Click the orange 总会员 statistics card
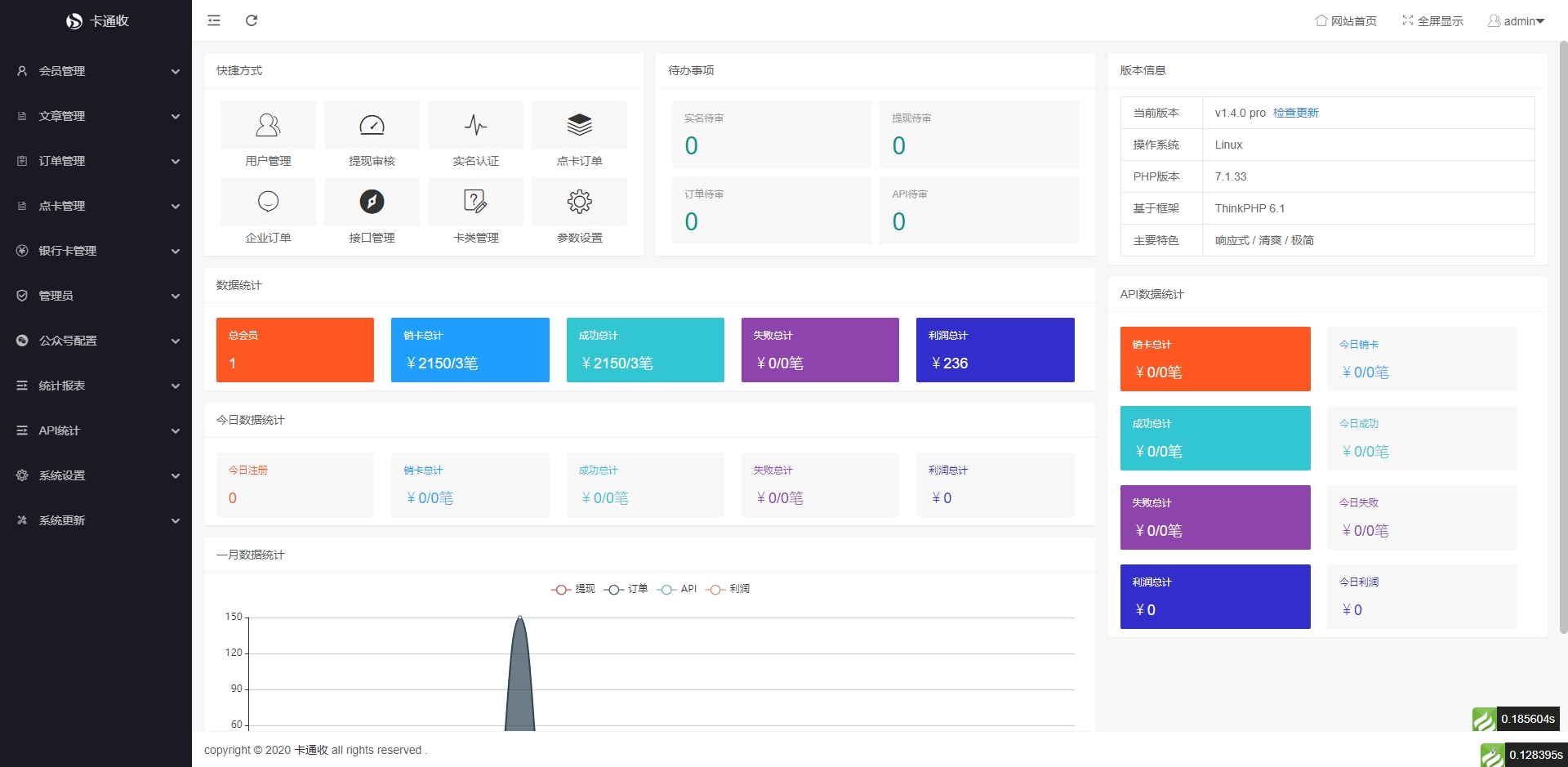This screenshot has height=767, width=1568. click(295, 350)
